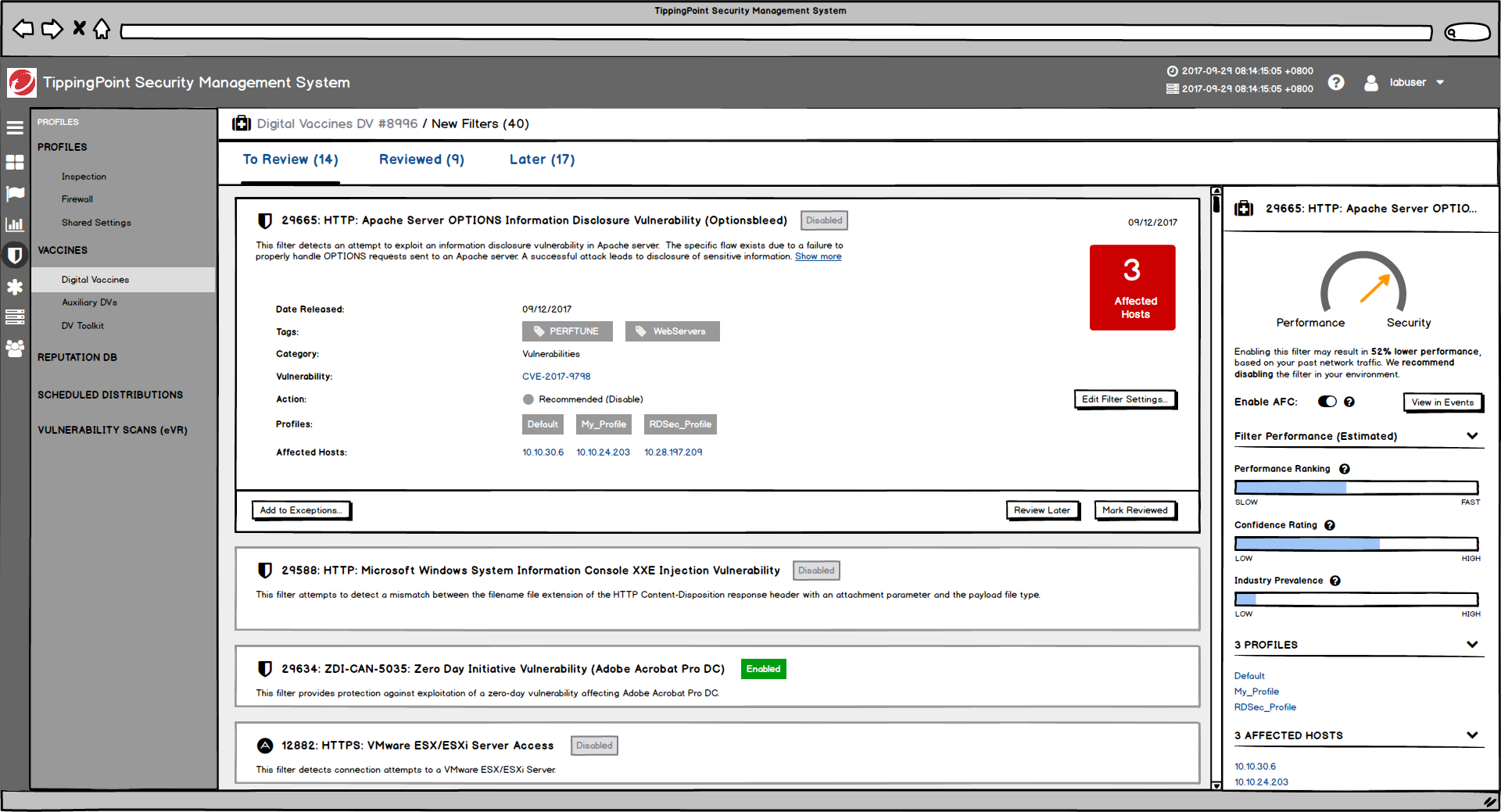Click the round icon of filter 12882

pyautogui.click(x=265, y=746)
